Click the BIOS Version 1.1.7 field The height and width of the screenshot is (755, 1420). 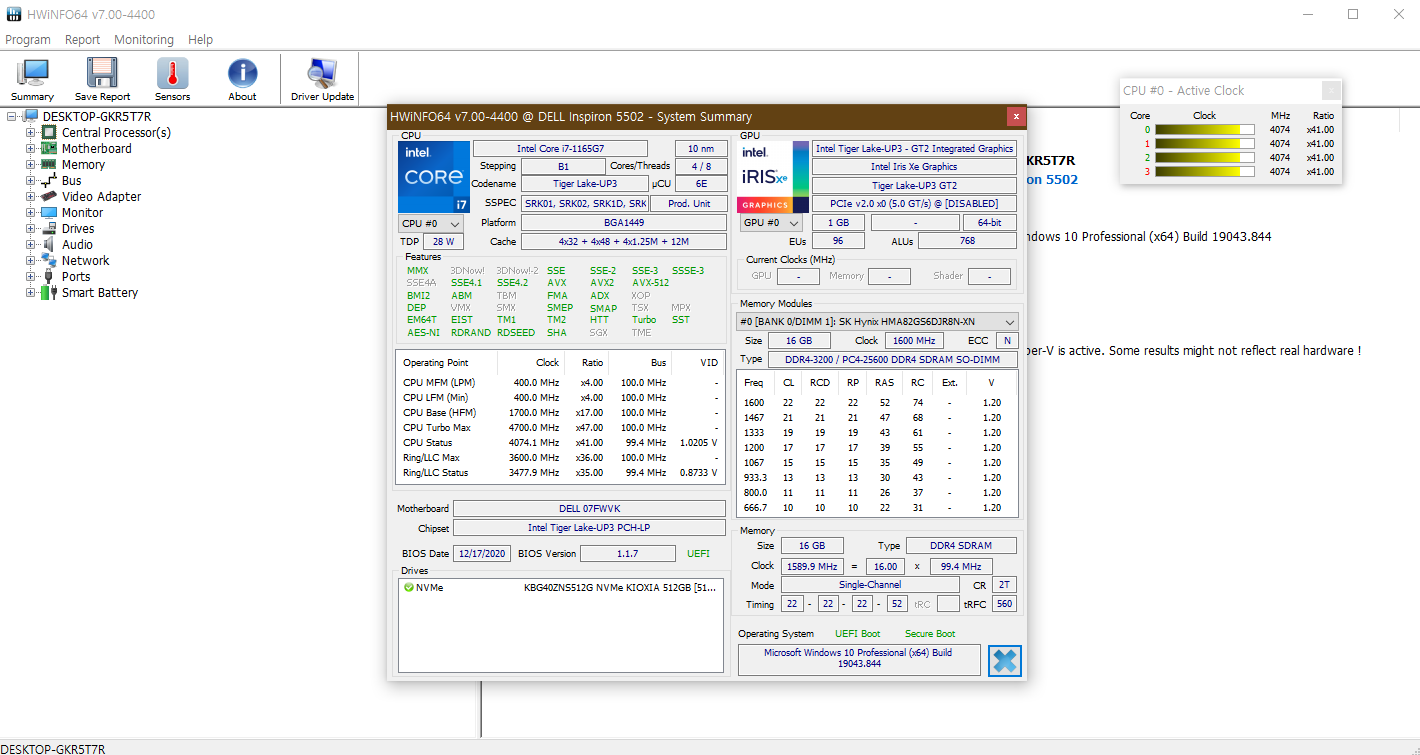click(x=628, y=554)
